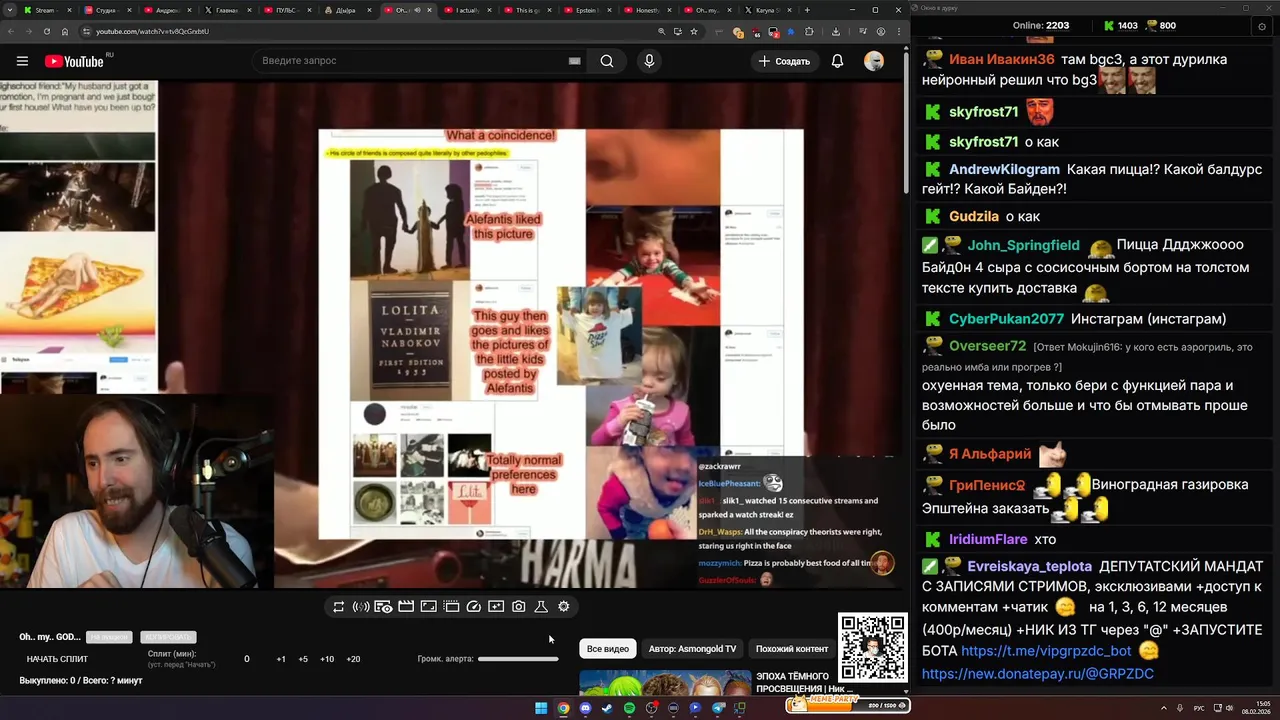
Task: Switch to the Студия browser tab
Action: pyautogui.click(x=107, y=10)
